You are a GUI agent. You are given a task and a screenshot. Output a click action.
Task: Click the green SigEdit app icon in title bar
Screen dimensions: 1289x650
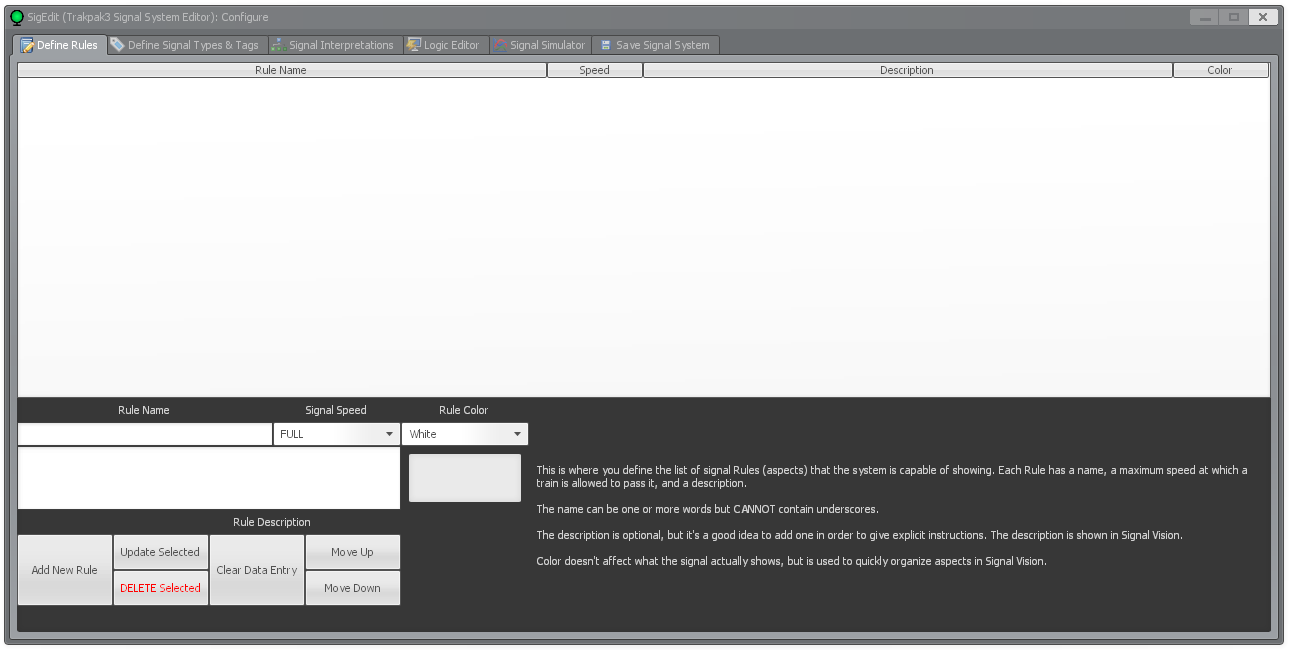17,17
